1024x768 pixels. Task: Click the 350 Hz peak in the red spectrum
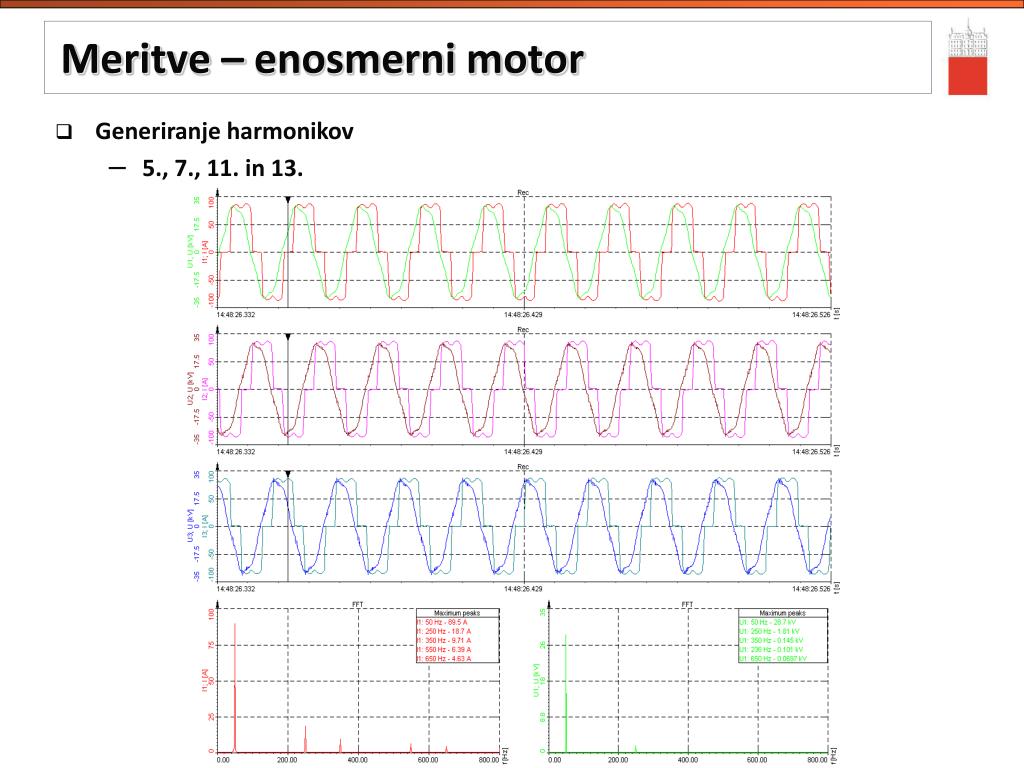340,745
